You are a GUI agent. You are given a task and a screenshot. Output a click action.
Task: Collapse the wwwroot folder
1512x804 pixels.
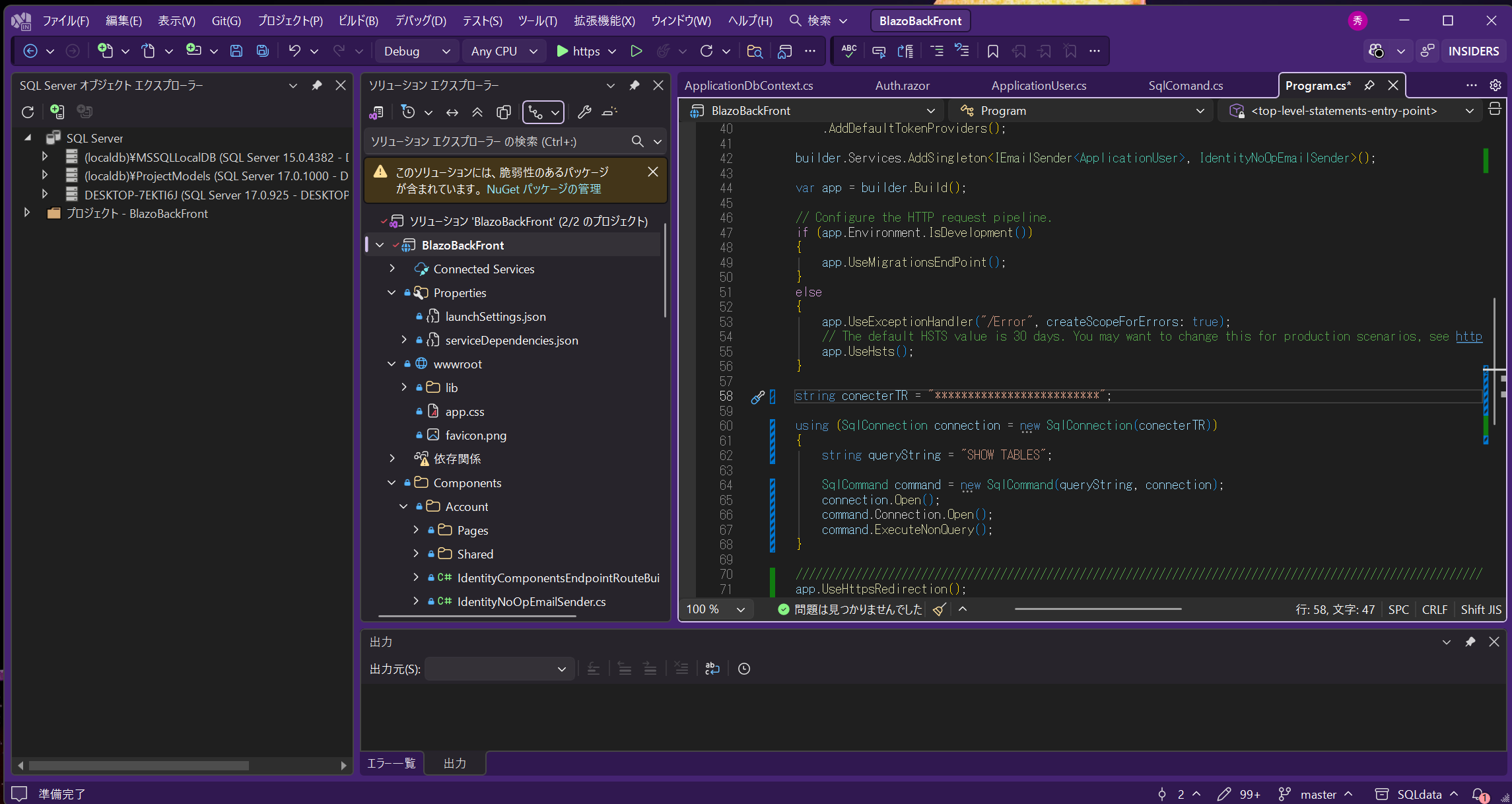coord(392,364)
